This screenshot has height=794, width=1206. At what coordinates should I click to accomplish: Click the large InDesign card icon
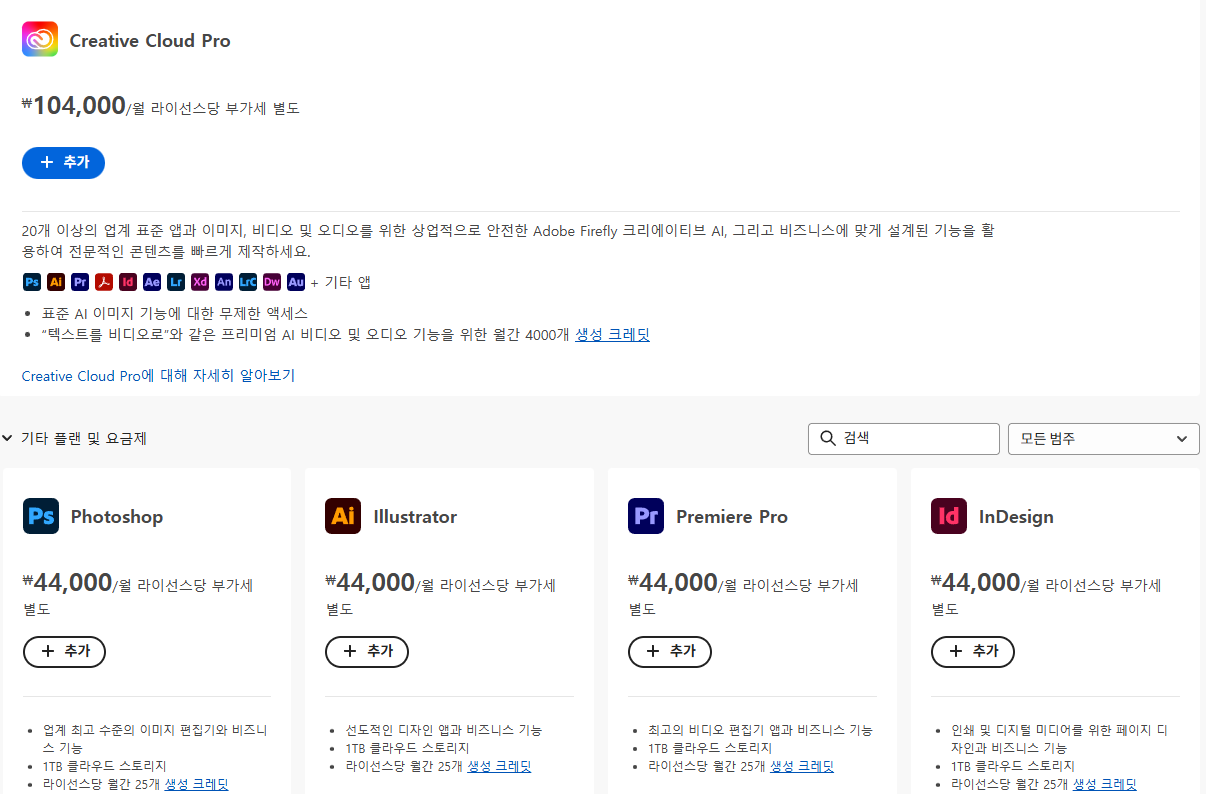click(949, 516)
